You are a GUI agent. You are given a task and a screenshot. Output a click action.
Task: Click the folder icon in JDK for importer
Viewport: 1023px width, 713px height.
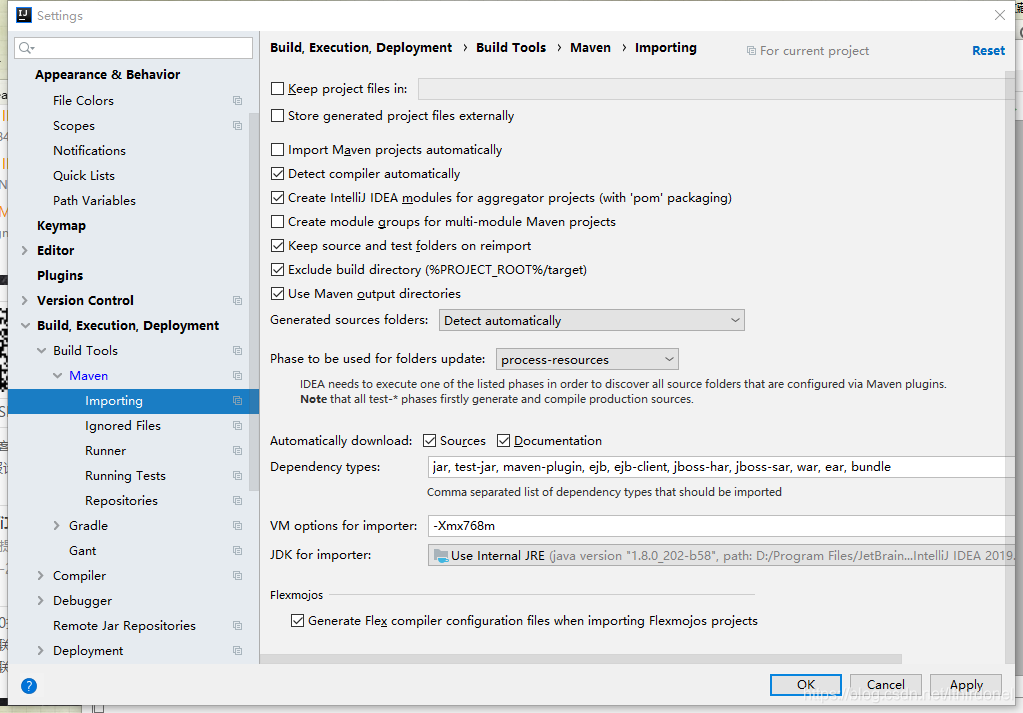click(441, 556)
